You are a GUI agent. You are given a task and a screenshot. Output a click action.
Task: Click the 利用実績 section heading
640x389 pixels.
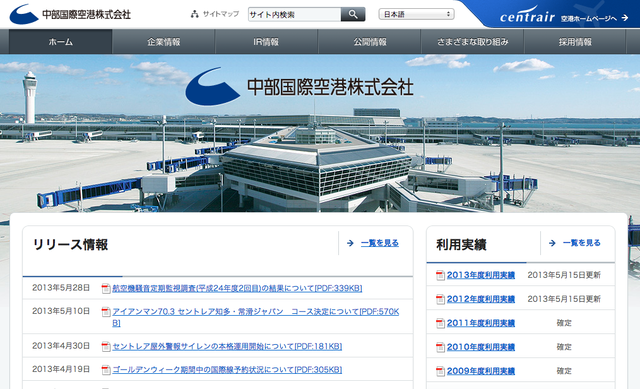pos(461,245)
